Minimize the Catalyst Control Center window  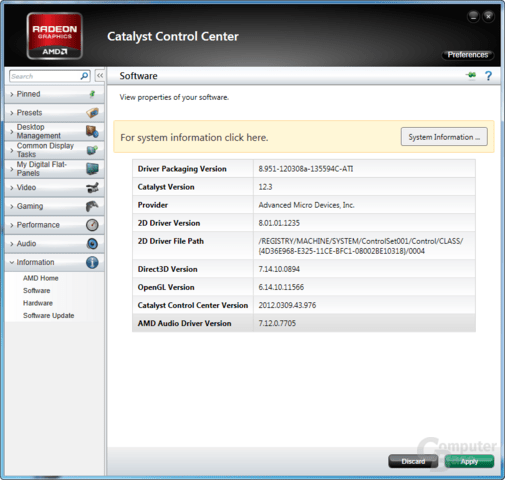pyautogui.click(x=473, y=16)
